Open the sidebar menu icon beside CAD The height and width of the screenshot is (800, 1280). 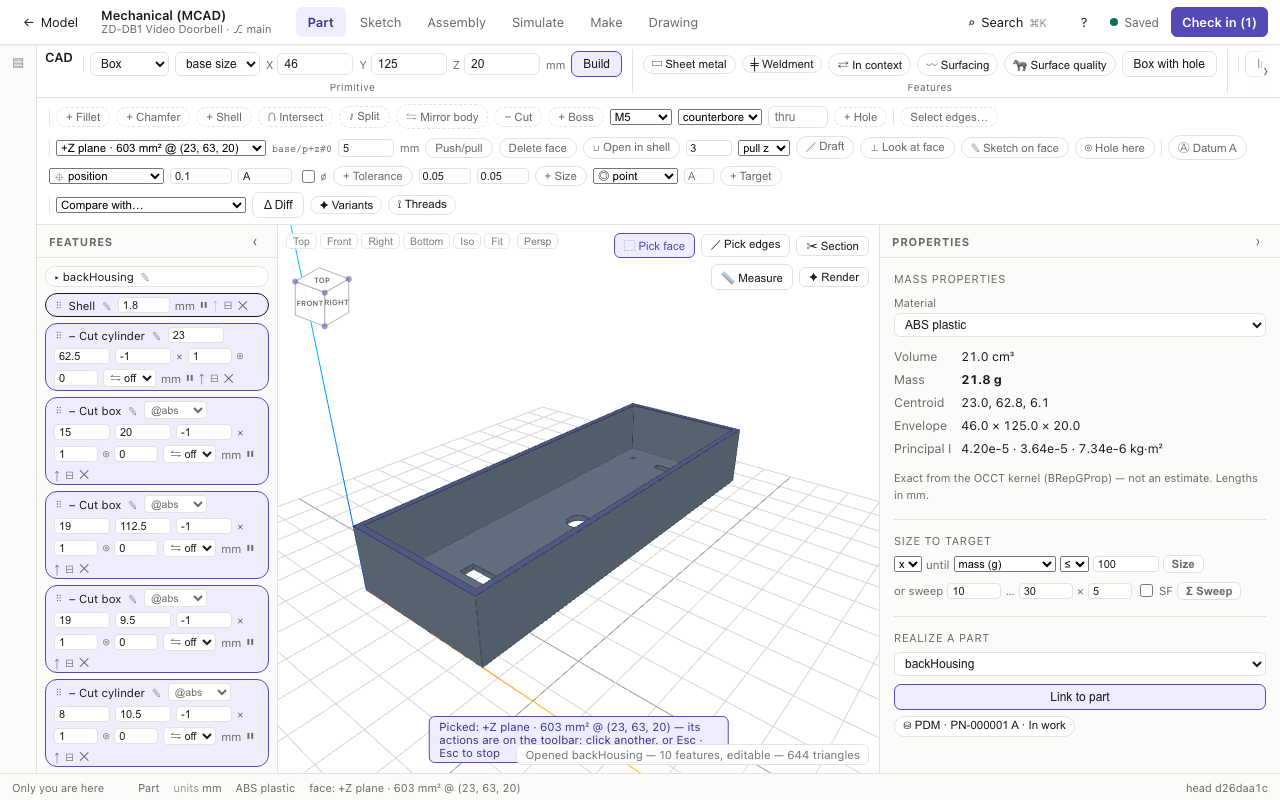18,63
